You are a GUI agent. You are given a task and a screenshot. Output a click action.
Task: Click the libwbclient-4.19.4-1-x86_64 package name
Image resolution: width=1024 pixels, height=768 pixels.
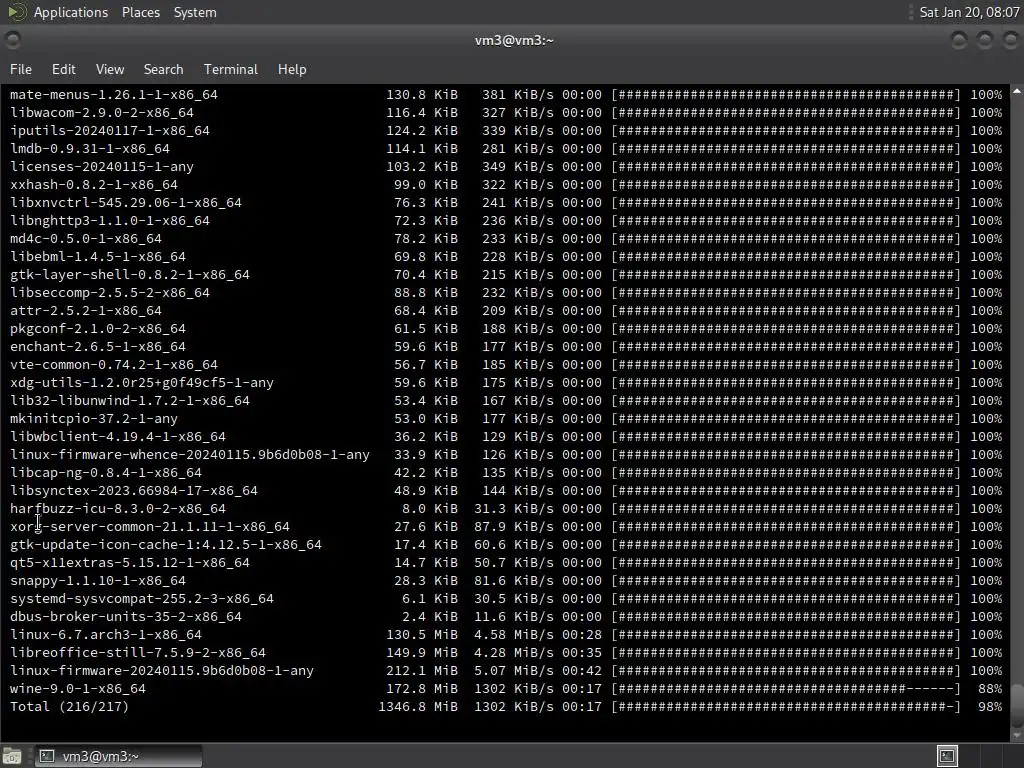(118, 437)
